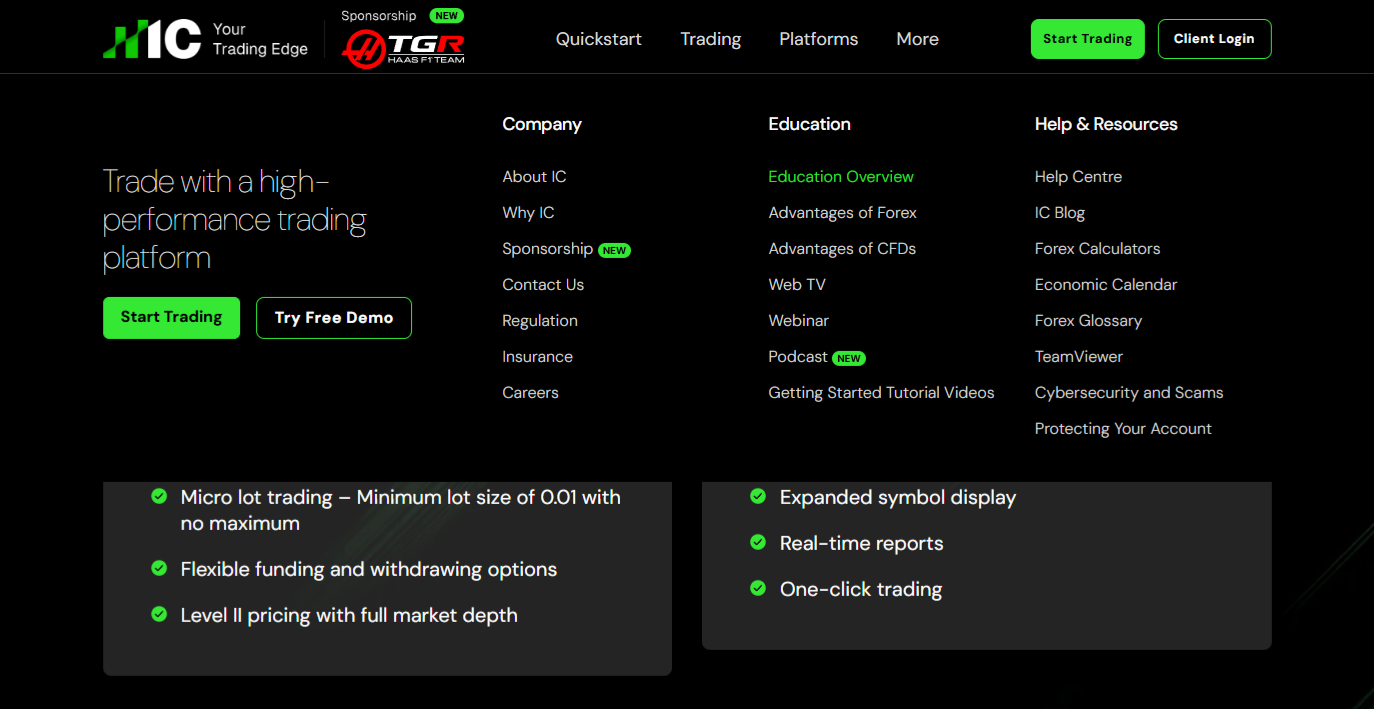Open the More menu
The height and width of the screenshot is (709, 1374).
[918, 39]
